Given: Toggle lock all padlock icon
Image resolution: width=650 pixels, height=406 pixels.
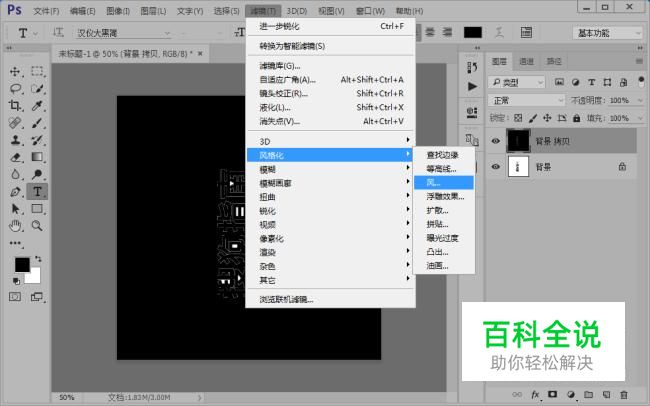Looking at the screenshot, I should click(576, 118).
